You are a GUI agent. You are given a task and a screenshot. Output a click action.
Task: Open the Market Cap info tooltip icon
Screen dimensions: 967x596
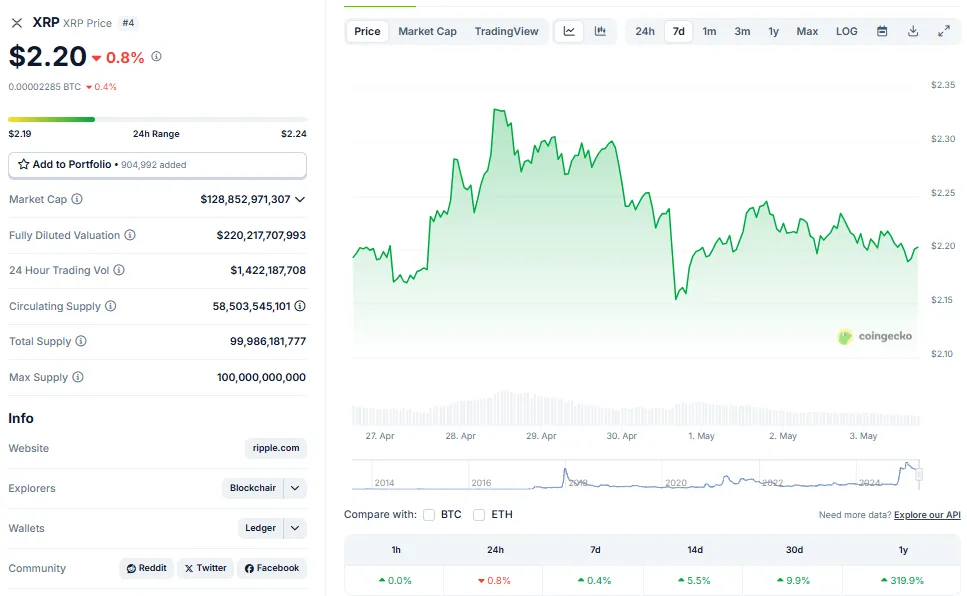click(x=77, y=199)
